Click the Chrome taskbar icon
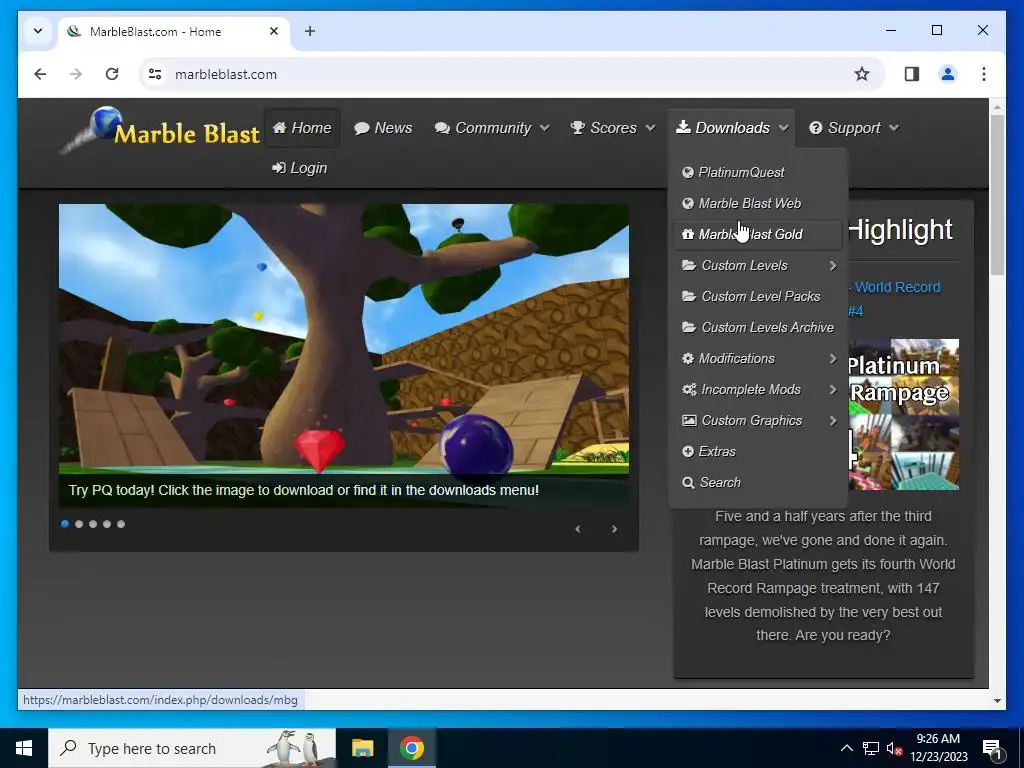The height and width of the screenshot is (768, 1024). 411,748
